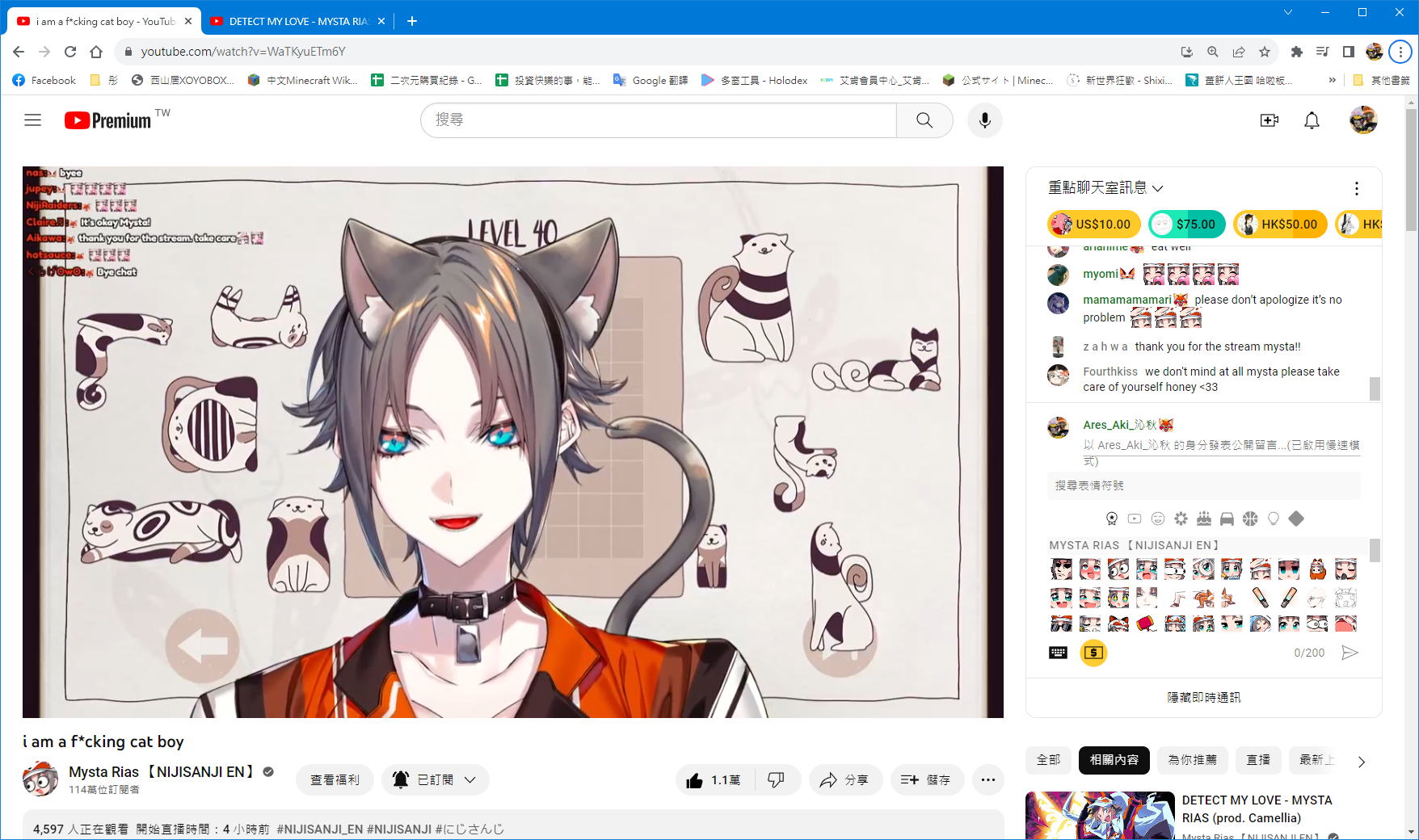Viewport: 1419px width, 840px height.
Task: Open the Chrome extensions puzzle icon
Action: click(x=1297, y=52)
